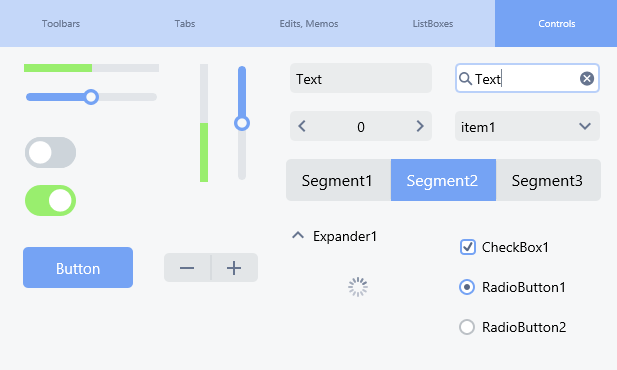Click the blue Button
This screenshot has width=617, height=370.
click(x=78, y=268)
